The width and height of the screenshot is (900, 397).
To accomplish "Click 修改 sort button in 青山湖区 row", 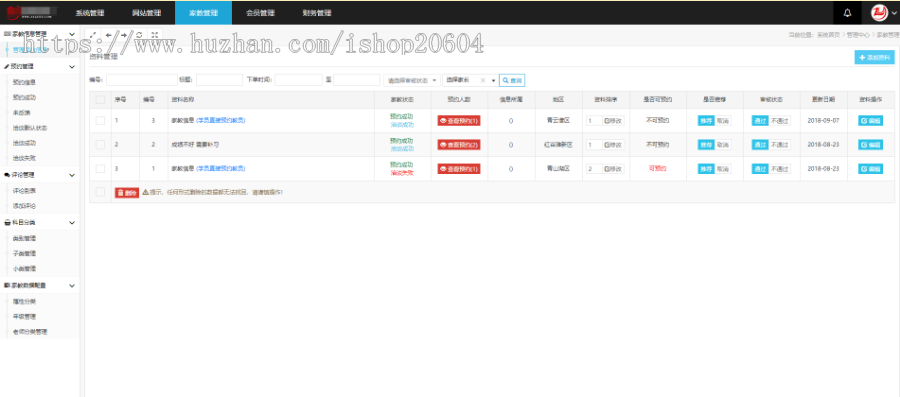I will point(614,169).
